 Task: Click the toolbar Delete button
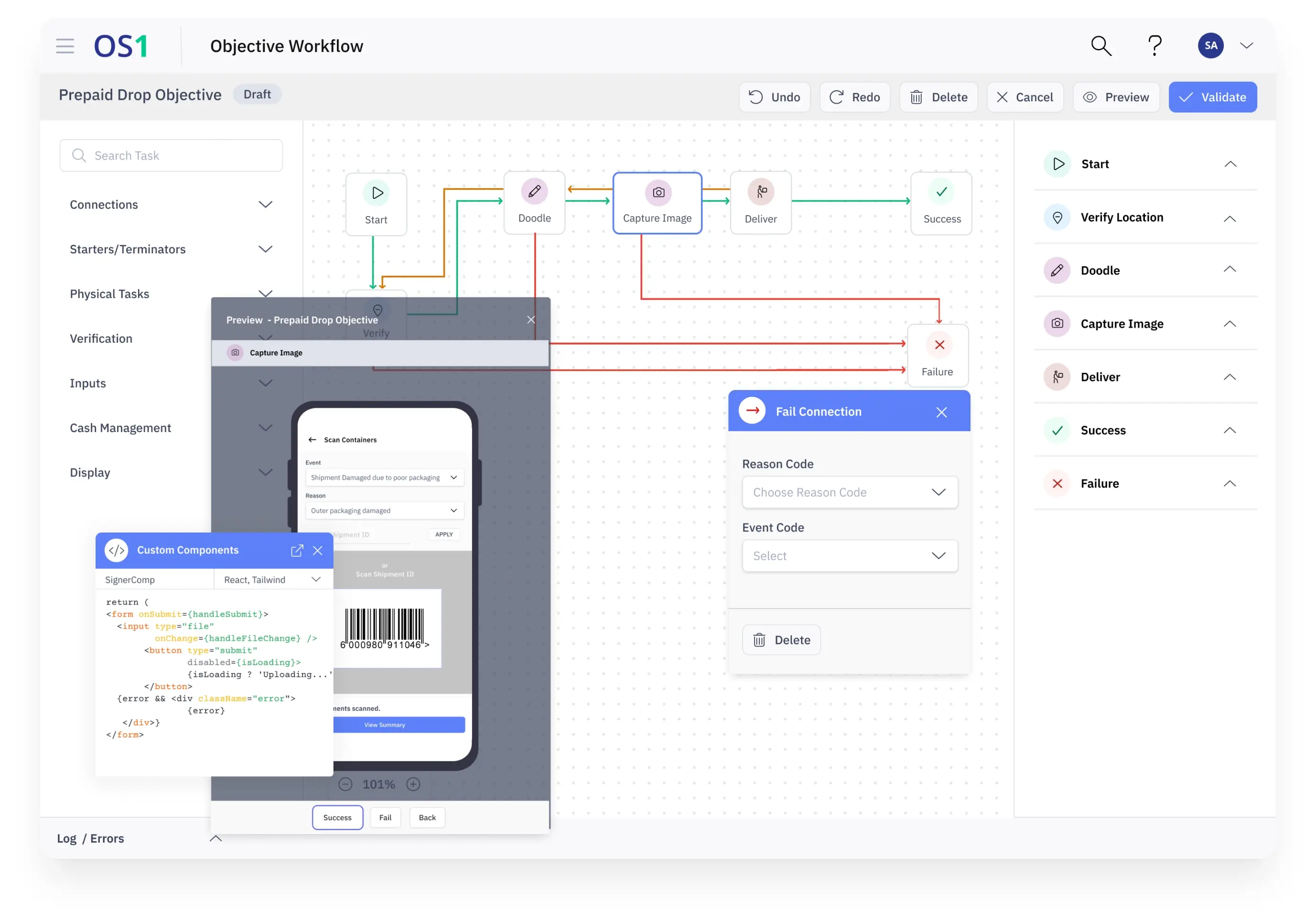(x=939, y=97)
